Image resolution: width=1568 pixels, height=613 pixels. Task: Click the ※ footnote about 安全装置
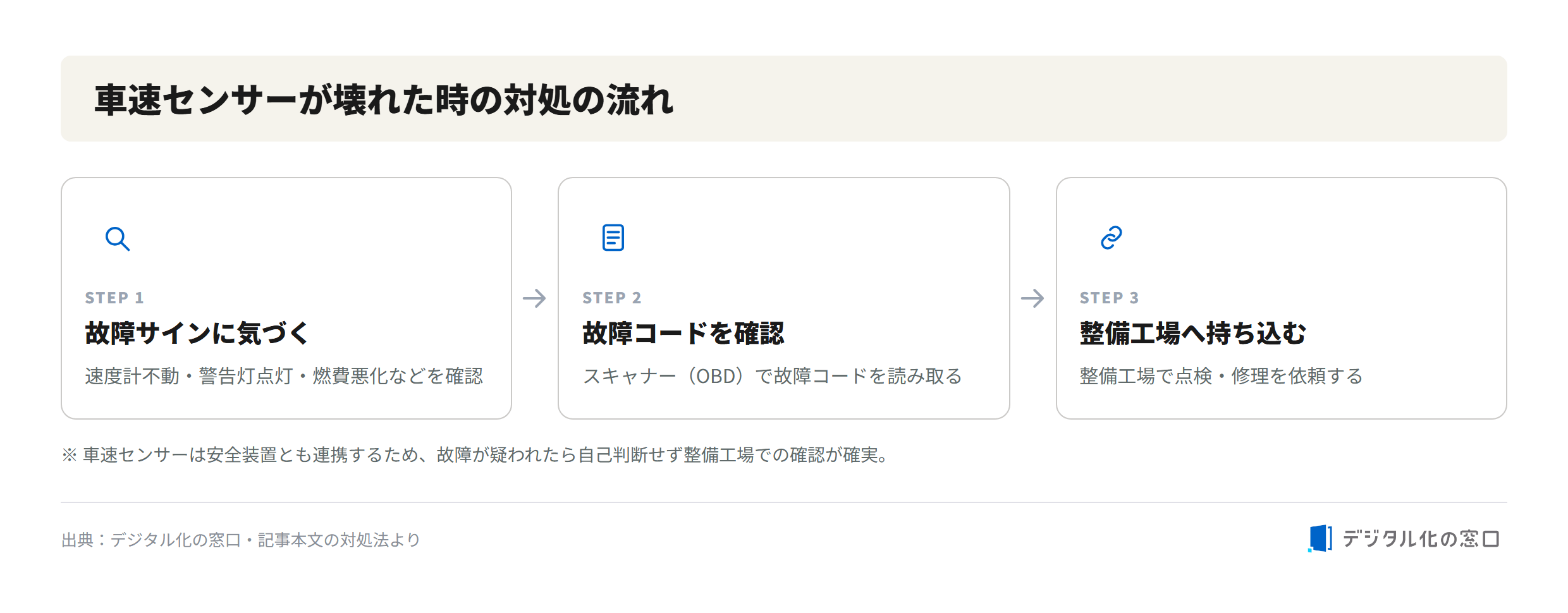pyautogui.click(x=475, y=455)
